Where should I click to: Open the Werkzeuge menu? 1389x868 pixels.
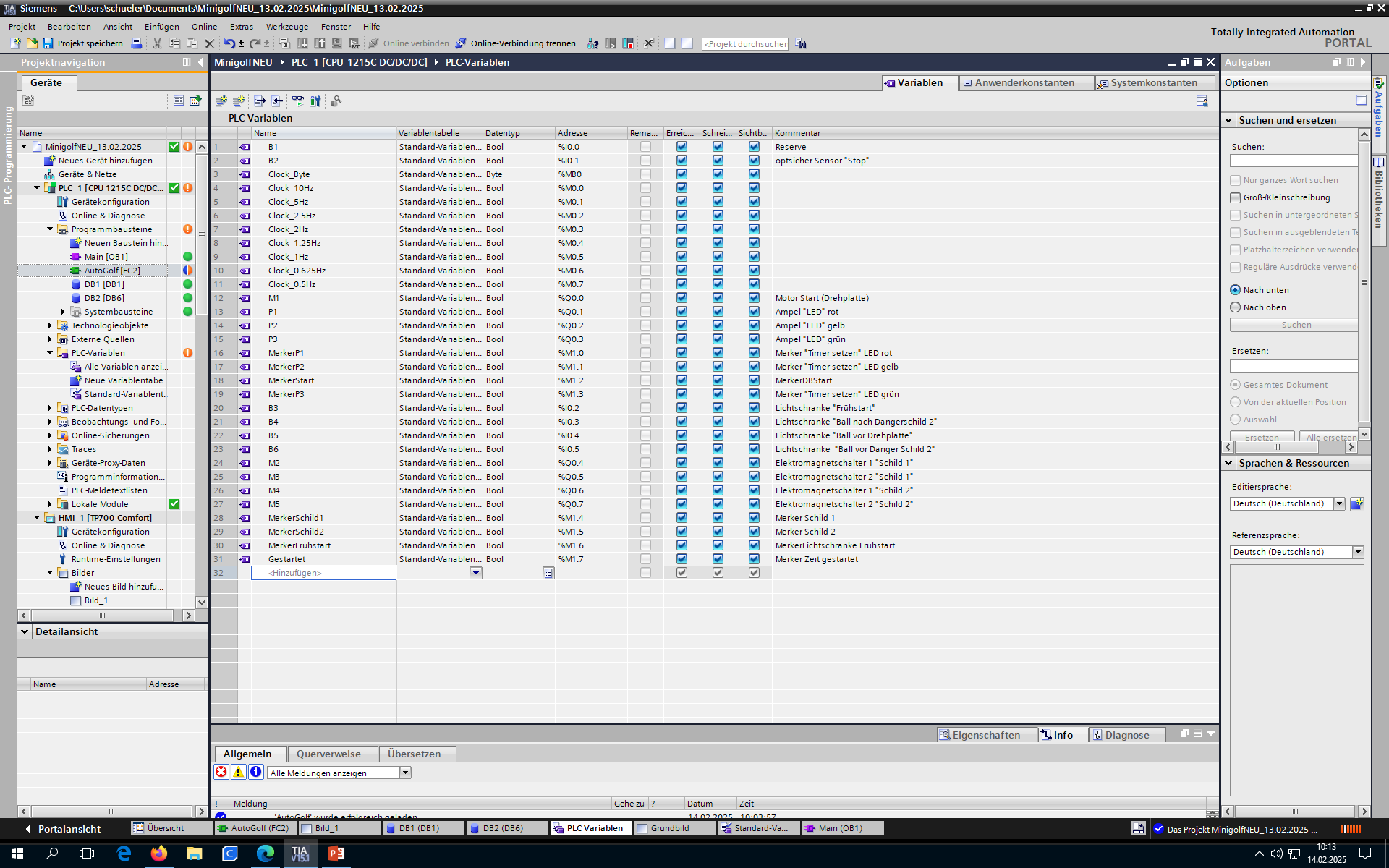(286, 27)
